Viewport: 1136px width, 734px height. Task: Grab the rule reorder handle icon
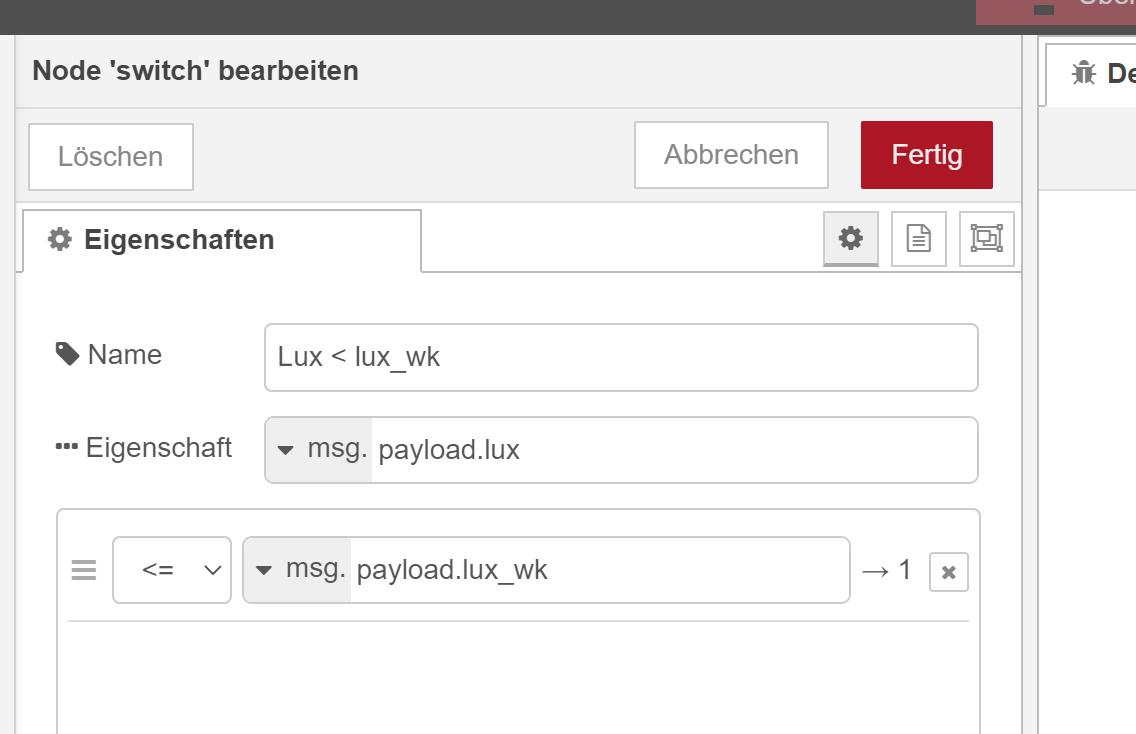pyautogui.click(x=84, y=570)
